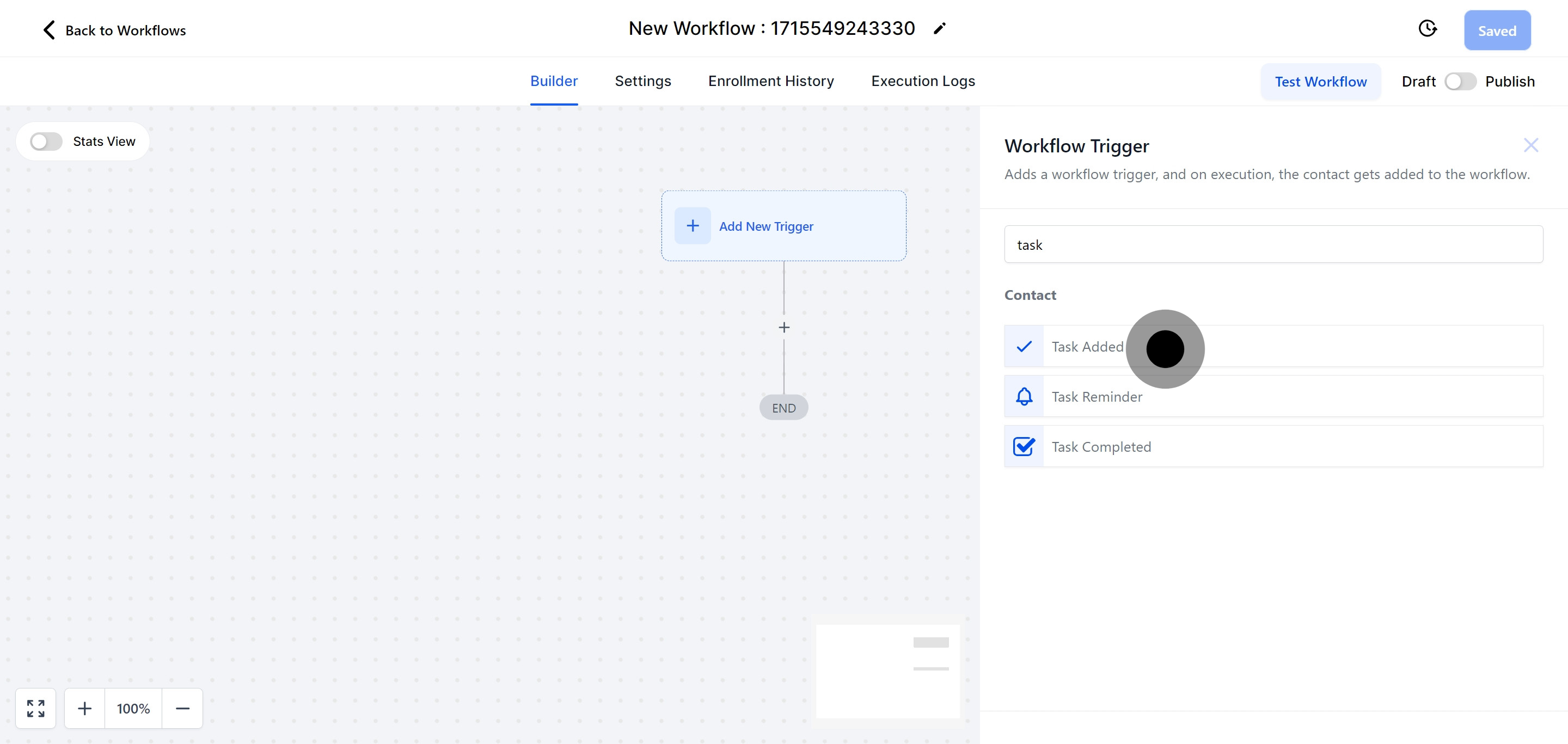Click the checkbox icon for Task Completed
The width and height of the screenshot is (1568, 744).
[1024, 446]
